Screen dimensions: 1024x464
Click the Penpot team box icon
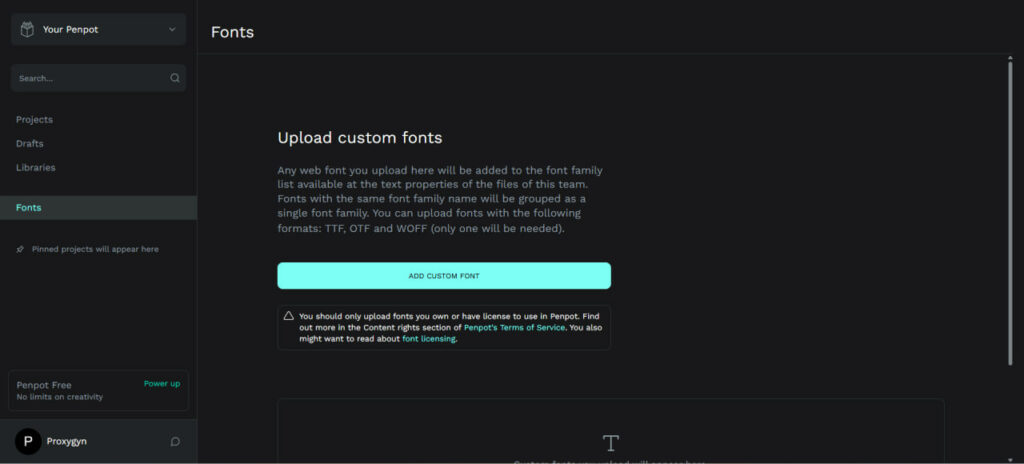click(27, 29)
